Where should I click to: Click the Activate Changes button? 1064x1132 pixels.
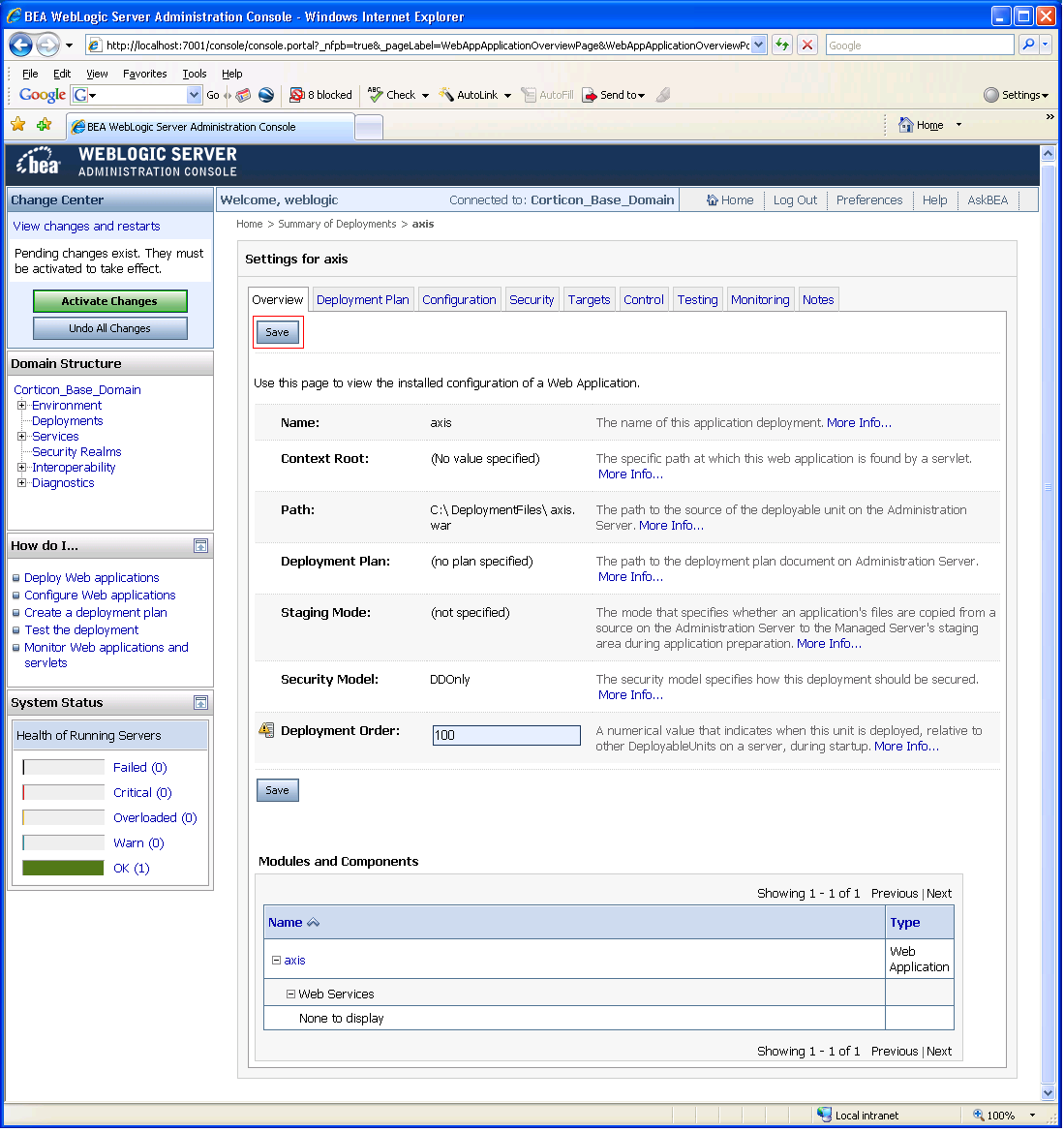(109, 302)
